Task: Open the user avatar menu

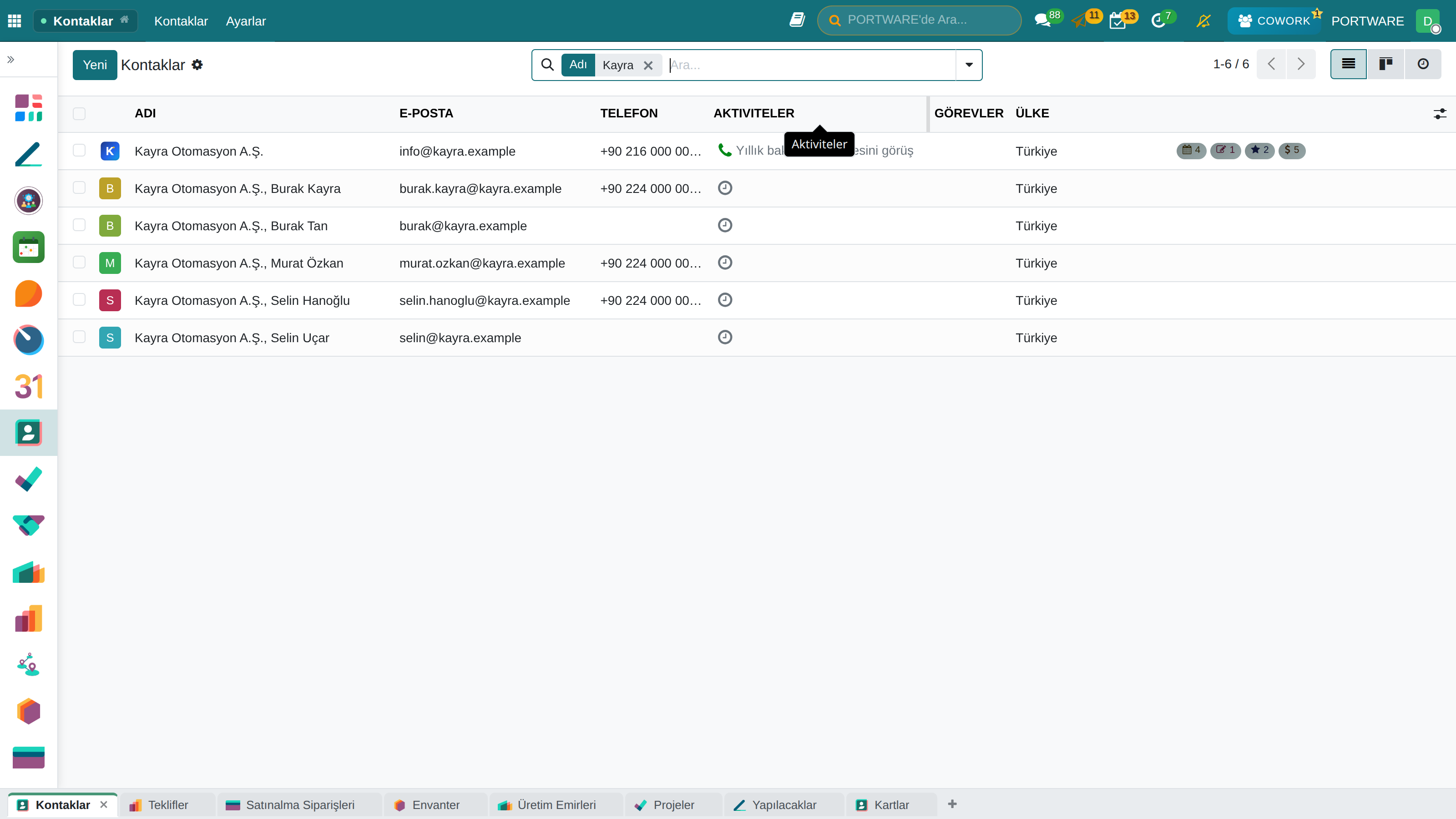Action: tap(1428, 21)
